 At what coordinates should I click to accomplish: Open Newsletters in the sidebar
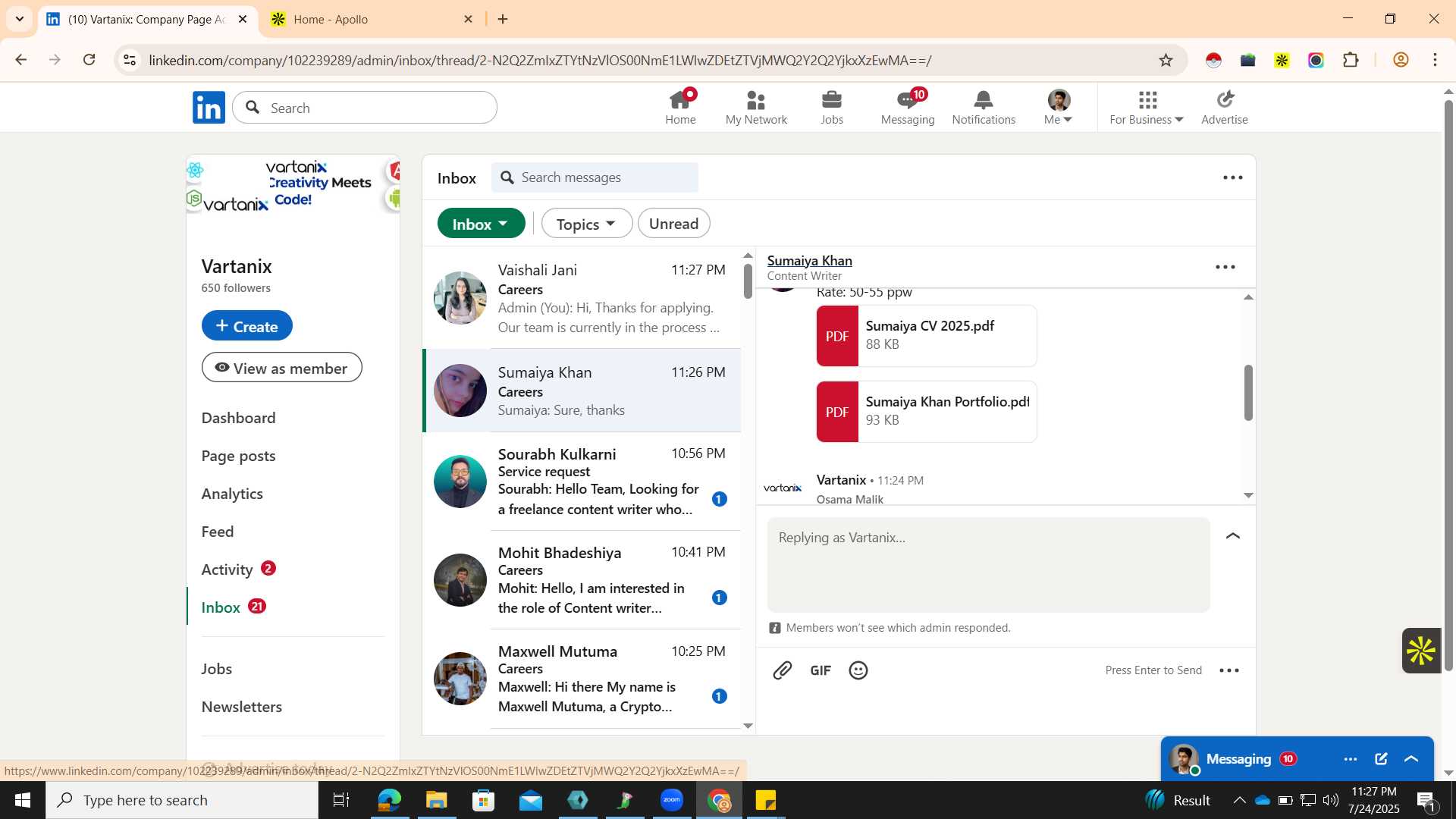click(241, 707)
